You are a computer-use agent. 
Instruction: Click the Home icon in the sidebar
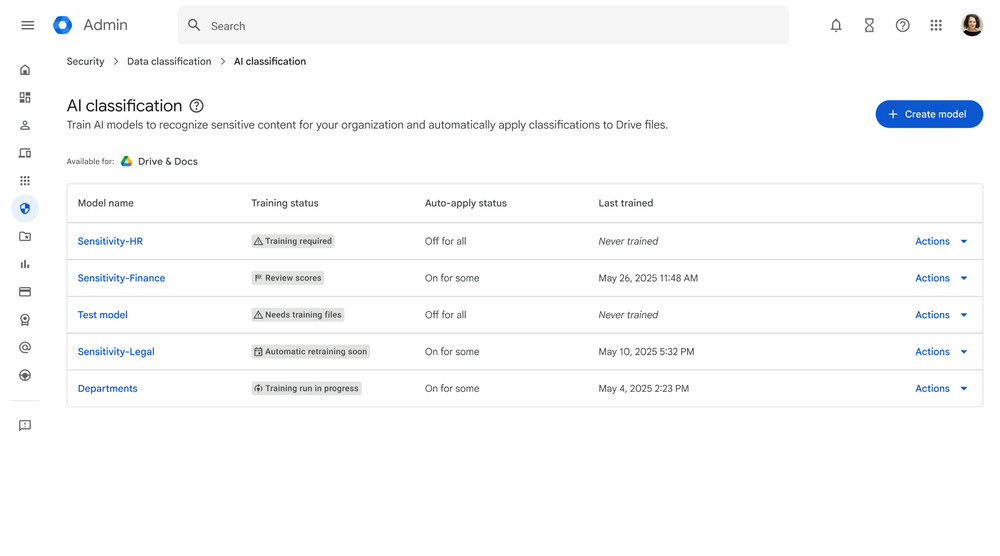point(25,70)
